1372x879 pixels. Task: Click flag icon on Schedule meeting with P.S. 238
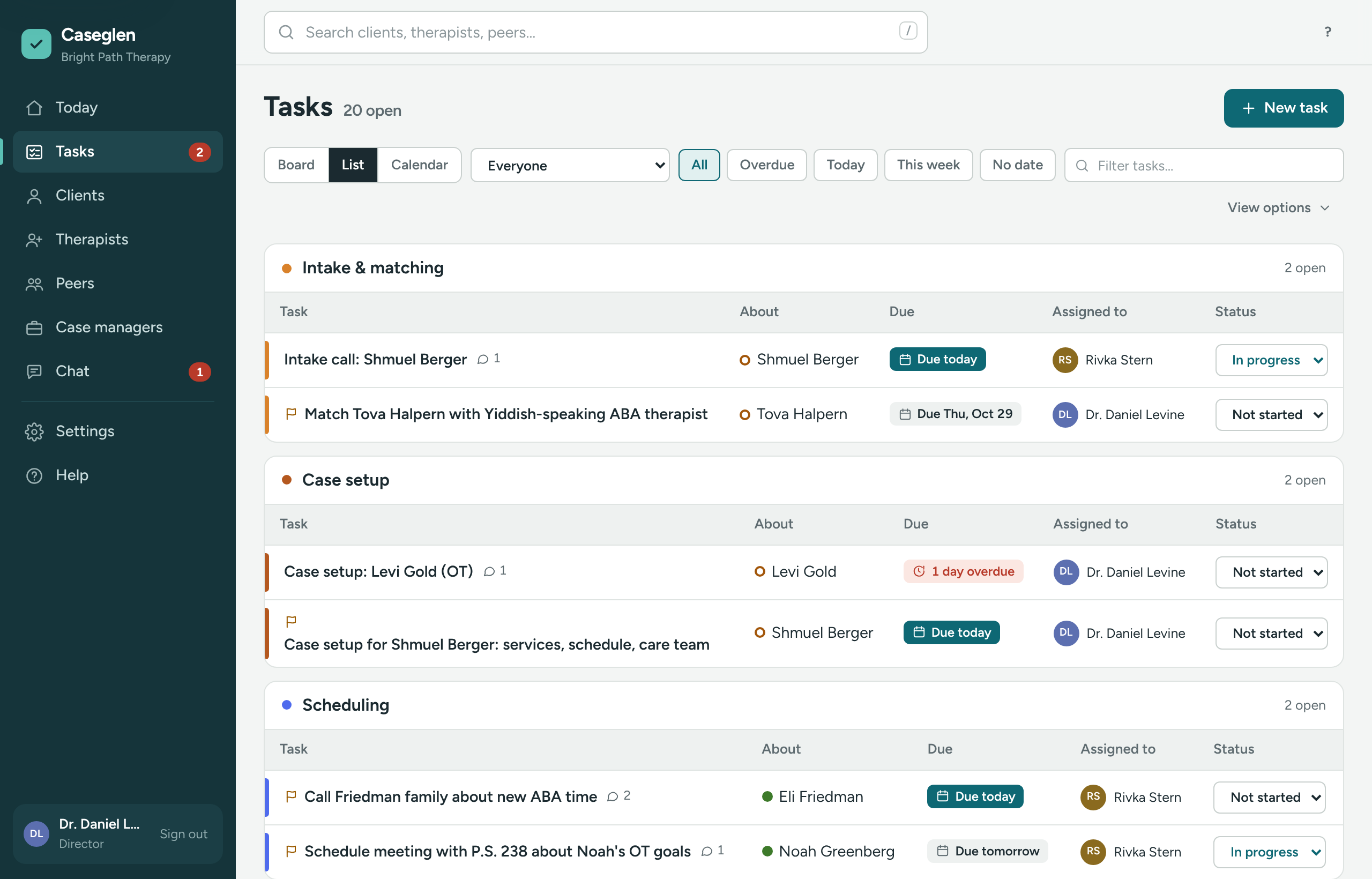pyautogui.click(x=291, y=851)
